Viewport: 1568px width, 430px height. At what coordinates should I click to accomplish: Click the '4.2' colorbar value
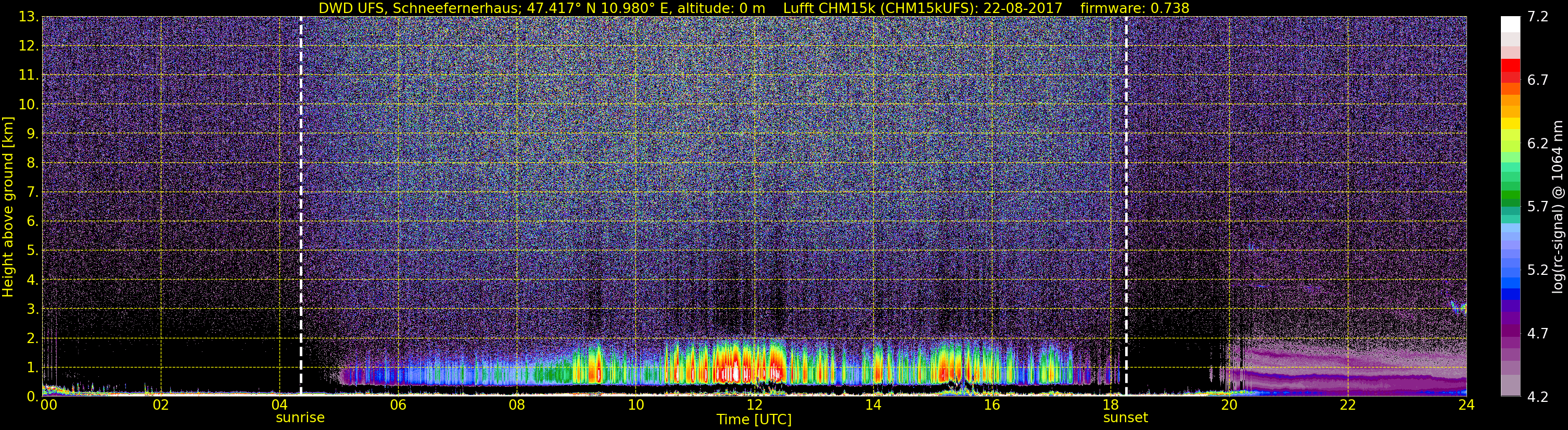pyautogui.click(x=1538, y=397)
